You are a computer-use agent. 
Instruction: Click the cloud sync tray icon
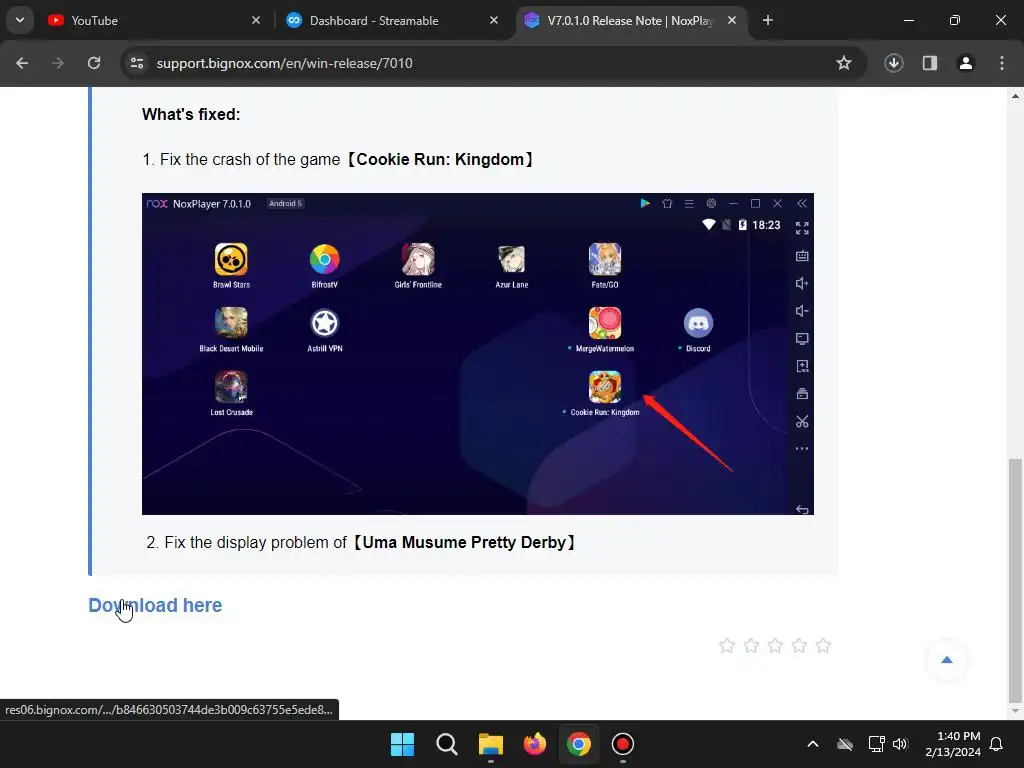pyautogui.click(x=845, y=744)
